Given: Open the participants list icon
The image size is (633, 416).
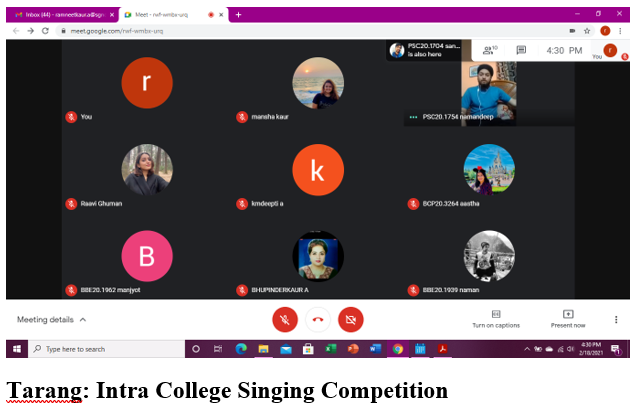Looking at the screenshot, I should pos(490,50).
